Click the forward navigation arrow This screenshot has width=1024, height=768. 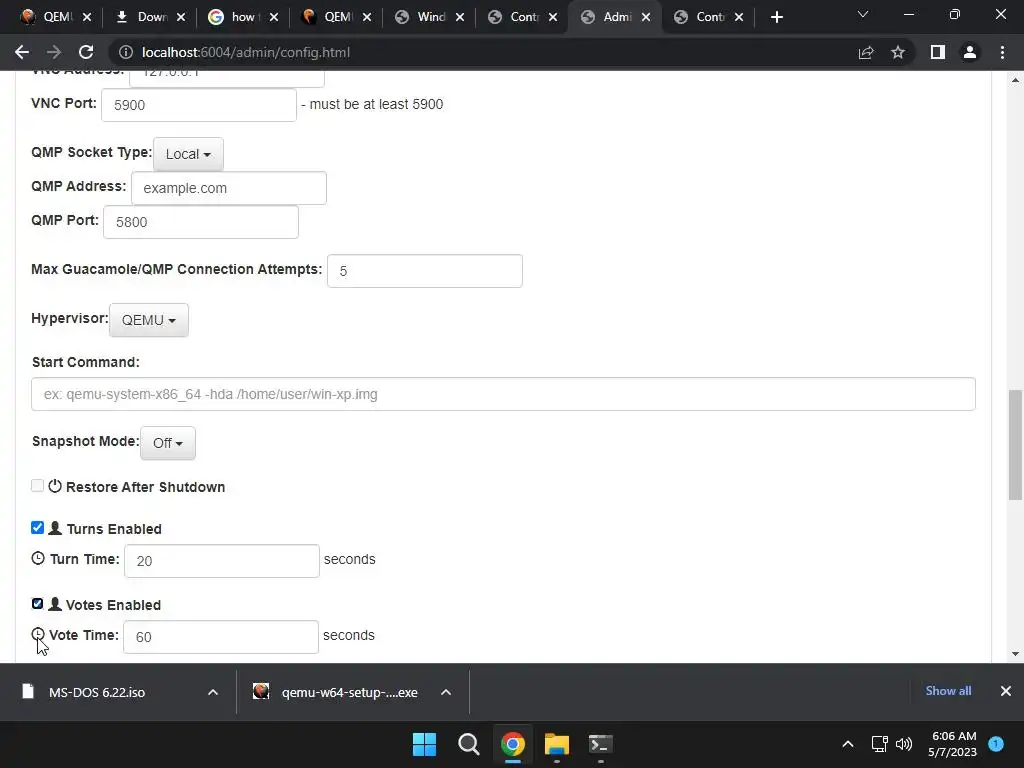pos(54,52)
